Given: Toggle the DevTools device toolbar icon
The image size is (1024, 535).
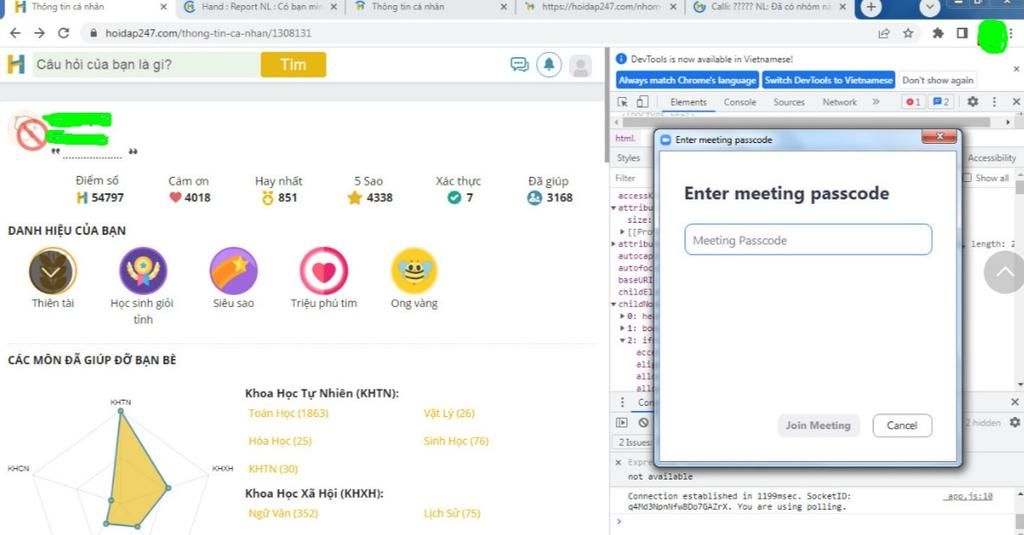Looking at the screenshot, I should (643, 102).
